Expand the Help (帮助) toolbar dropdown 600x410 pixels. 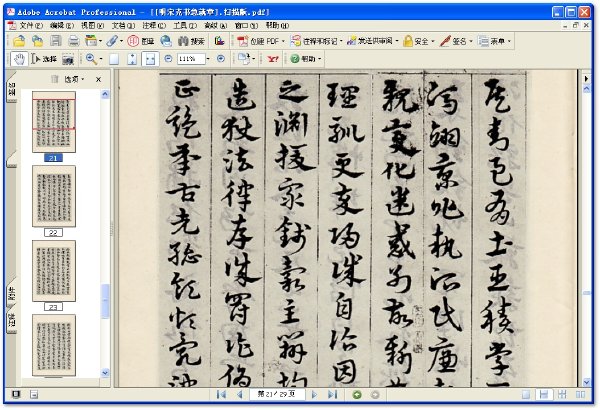(x=320, y=59)
